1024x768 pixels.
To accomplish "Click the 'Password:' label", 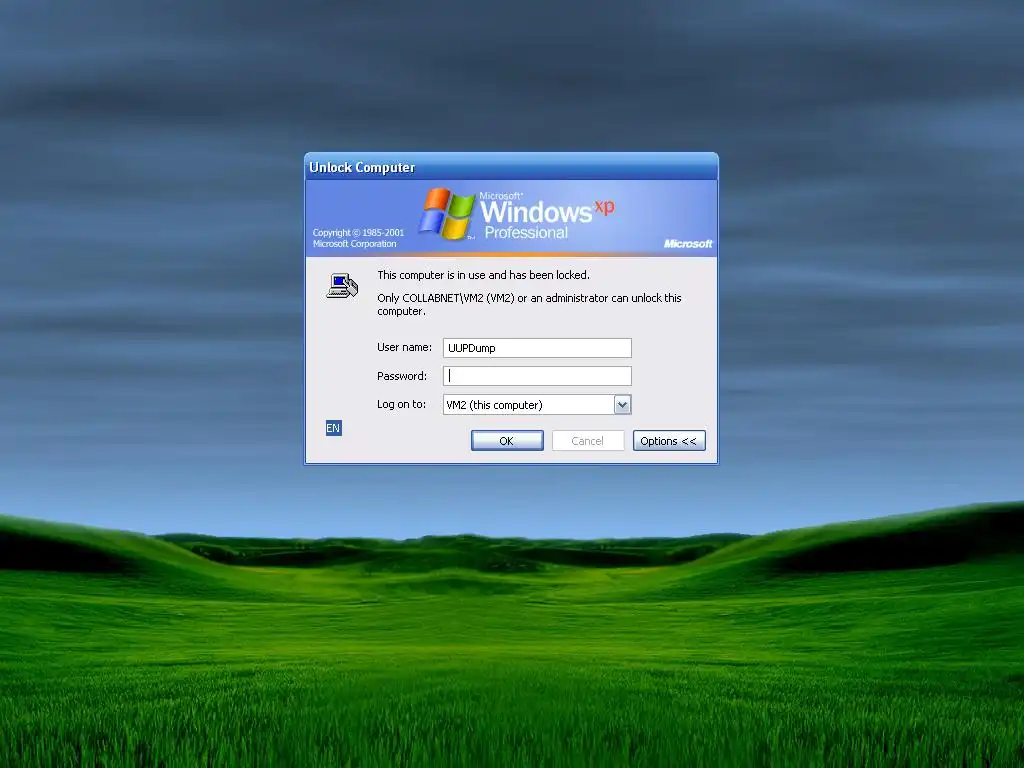I will (x=402, y=376).
